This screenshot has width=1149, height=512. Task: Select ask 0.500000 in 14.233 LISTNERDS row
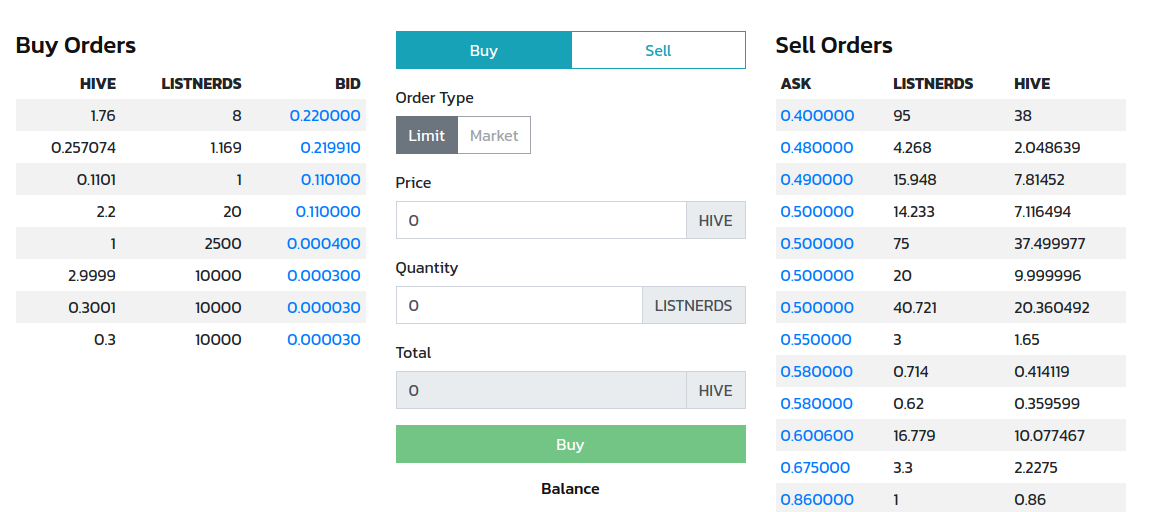[x=817, y=212]
